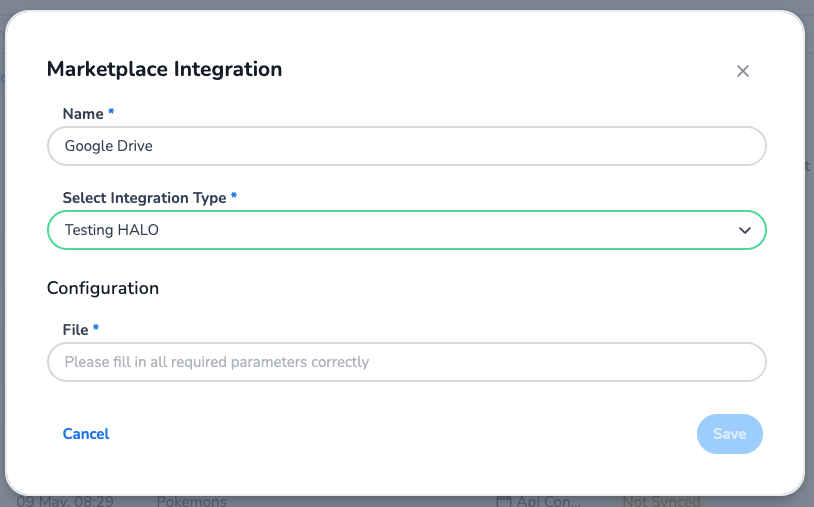Close the Marketplace Integration dialog
Viewport: 814px width, 507px height.
coord(742,71)
